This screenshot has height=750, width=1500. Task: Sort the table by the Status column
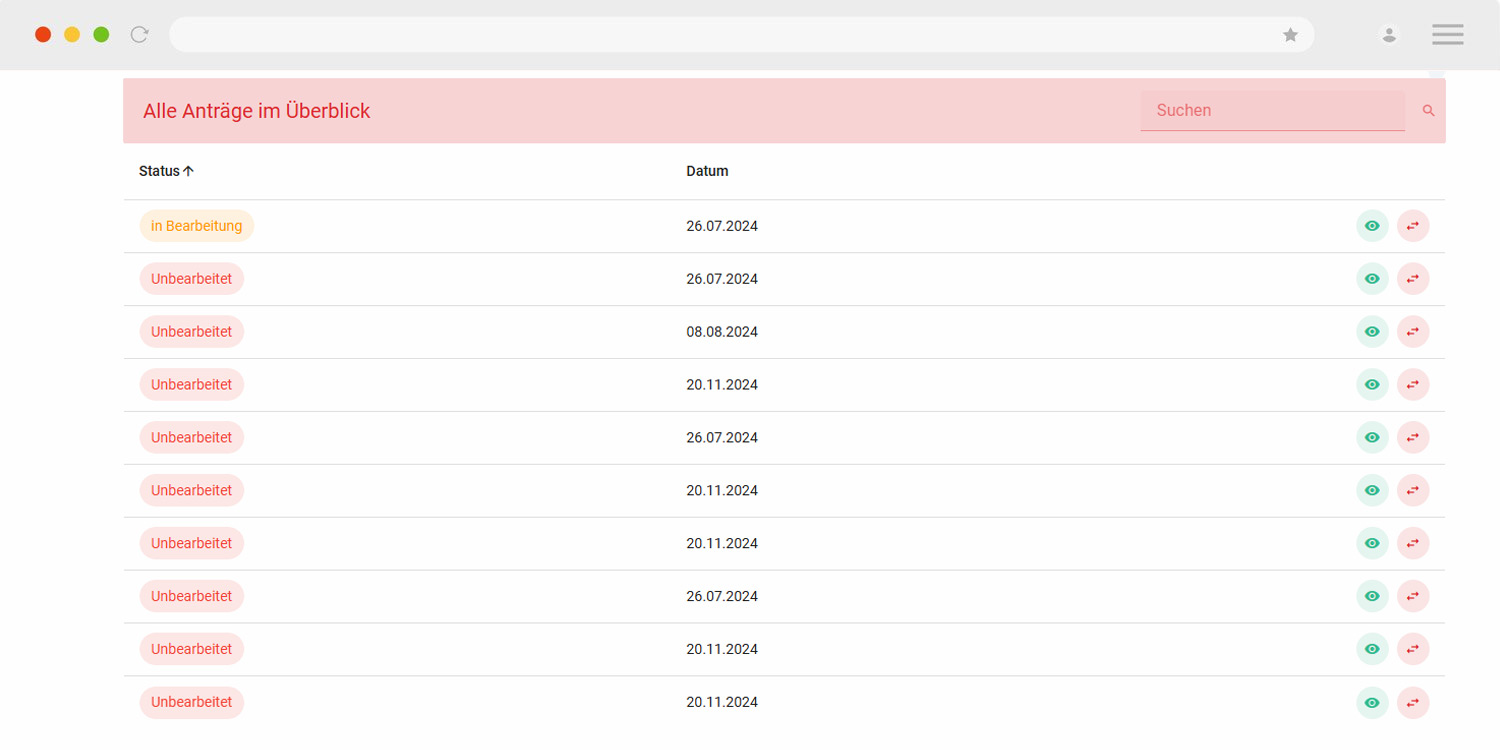pyautogui.click(x=166, y=171)
